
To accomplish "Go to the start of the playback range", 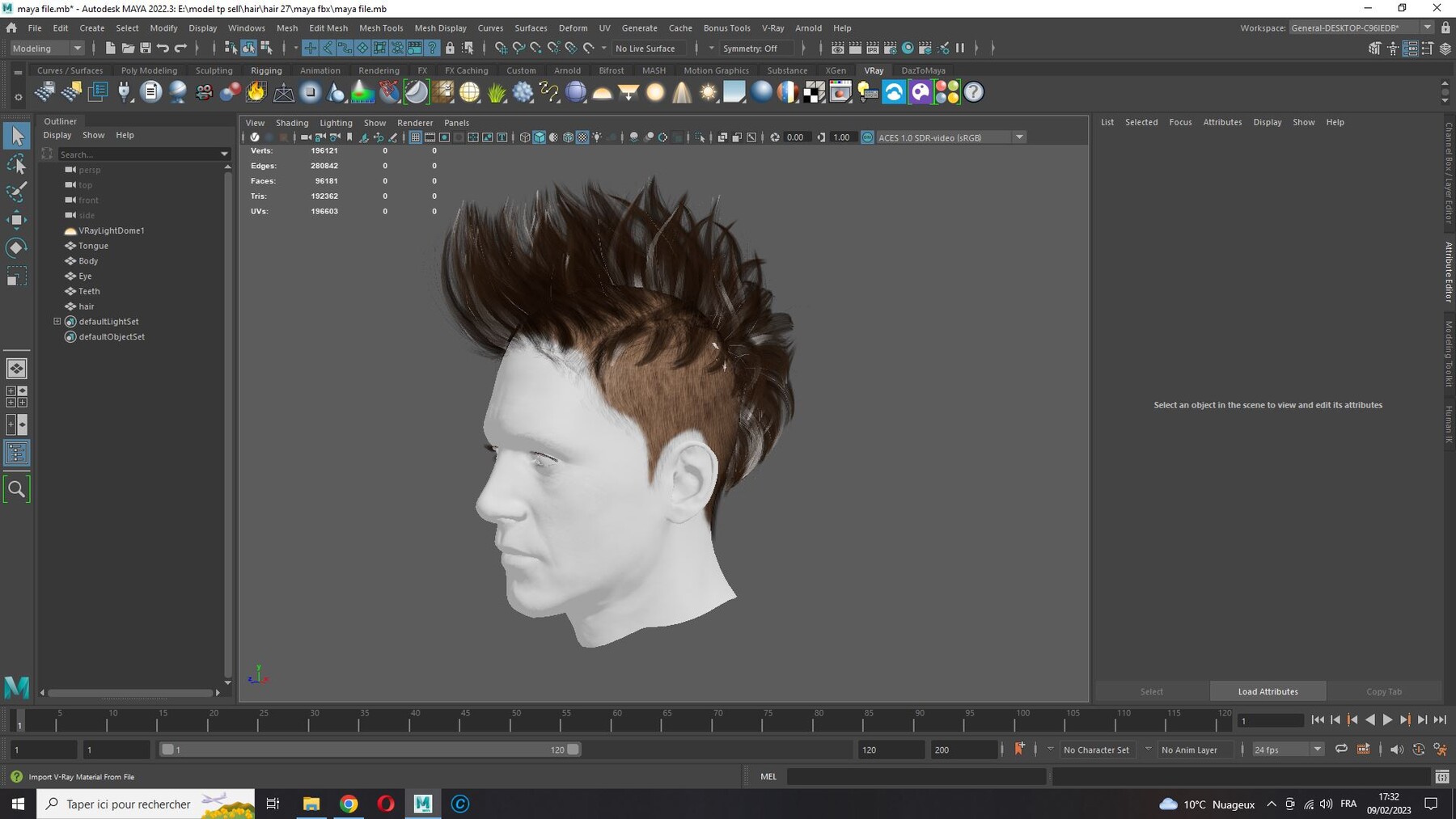I will pyautogui.click(x=1318, y=720).
